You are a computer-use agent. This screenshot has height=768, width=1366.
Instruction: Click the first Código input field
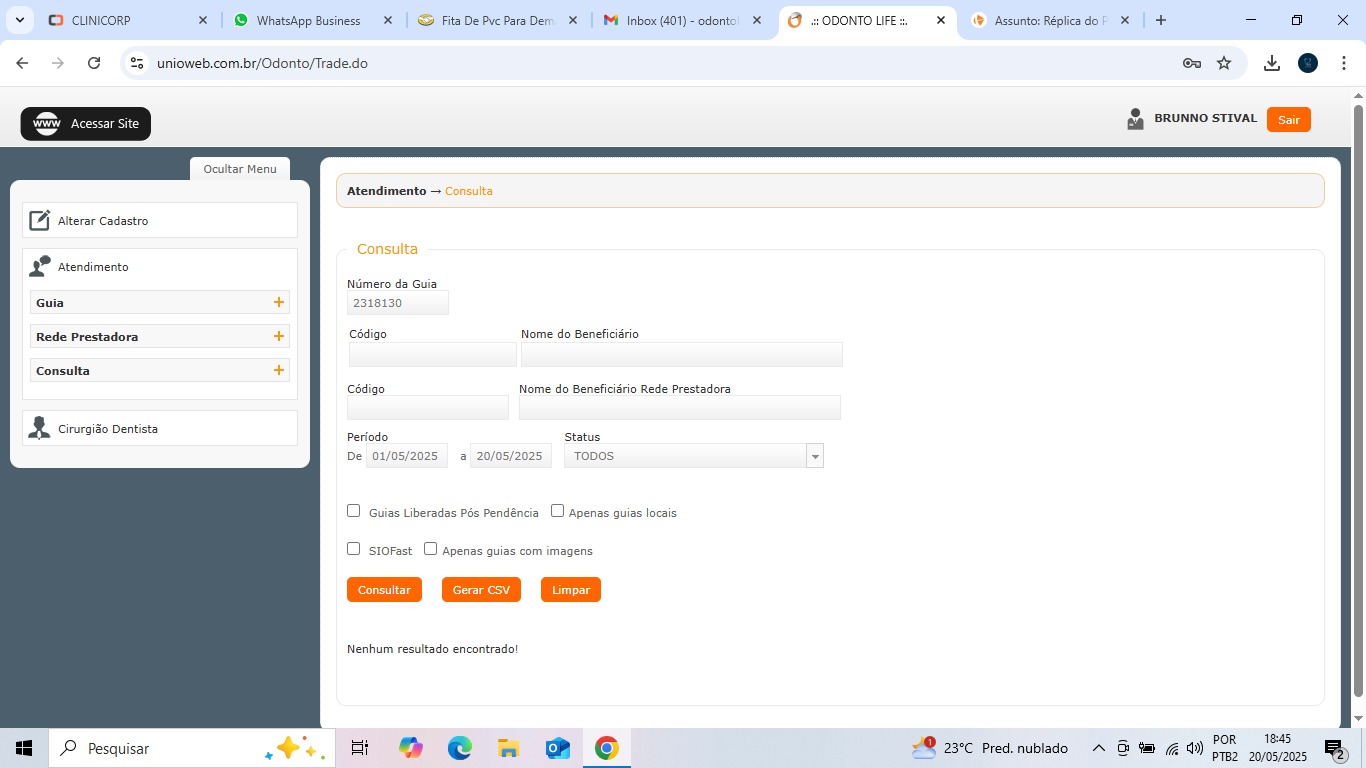[433, 354]
